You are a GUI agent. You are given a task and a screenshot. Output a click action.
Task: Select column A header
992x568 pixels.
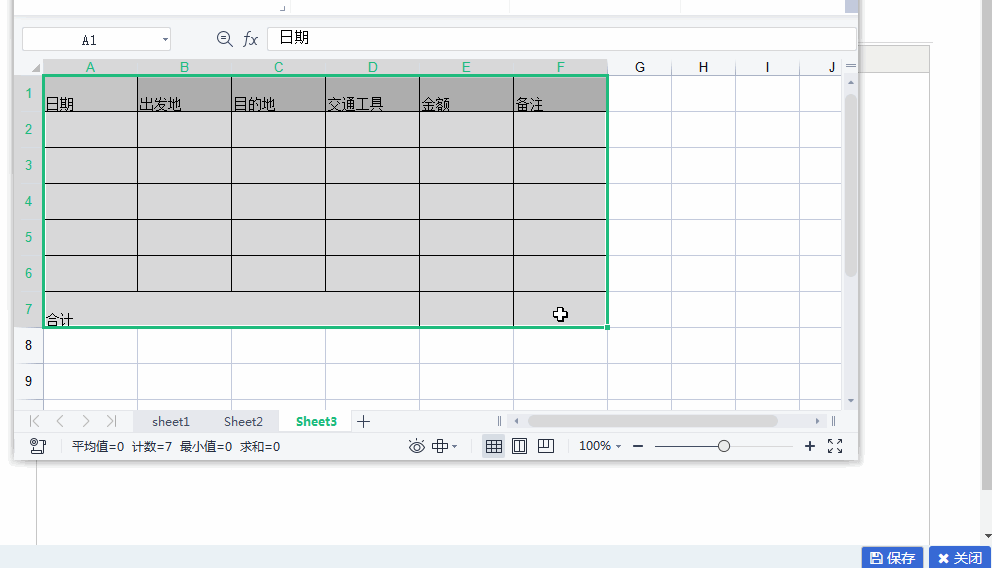click(90, 67)
